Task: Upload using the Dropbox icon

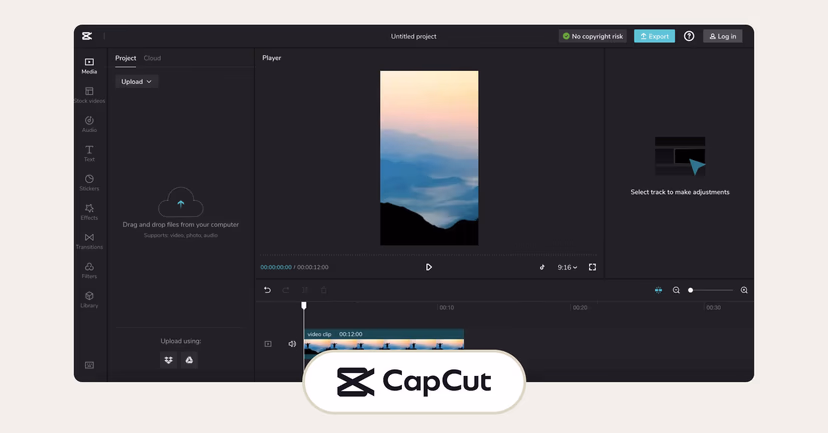Action: coord(168,360)
